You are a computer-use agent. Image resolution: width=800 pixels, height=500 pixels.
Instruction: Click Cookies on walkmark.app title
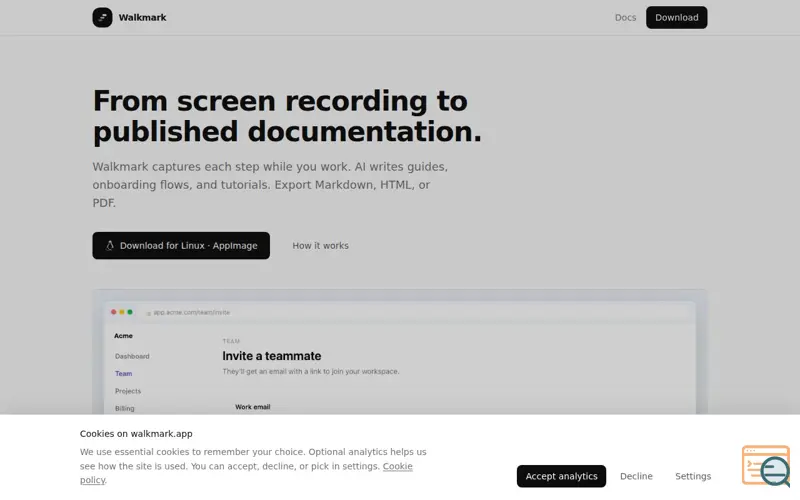click(x=136, y=434)
